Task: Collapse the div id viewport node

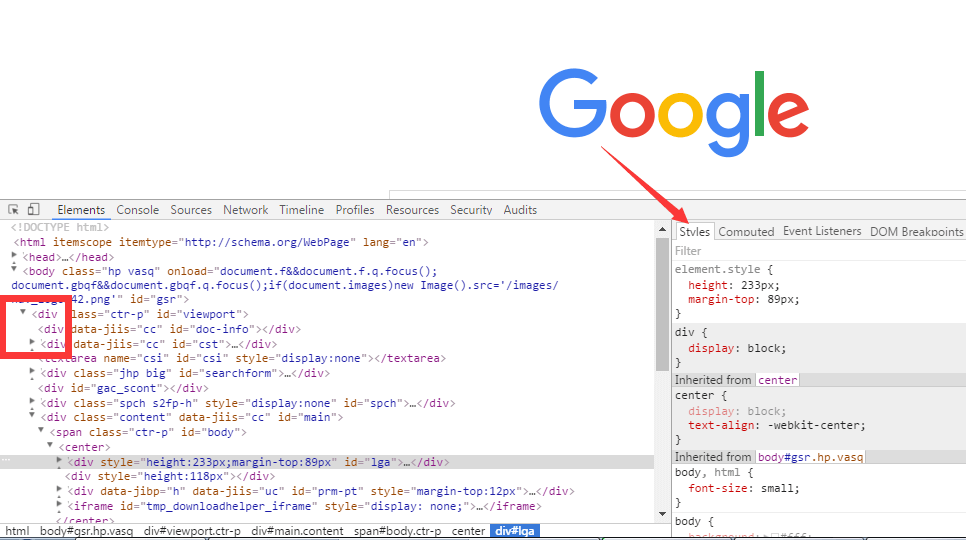Action: click(x=23, y=313)
